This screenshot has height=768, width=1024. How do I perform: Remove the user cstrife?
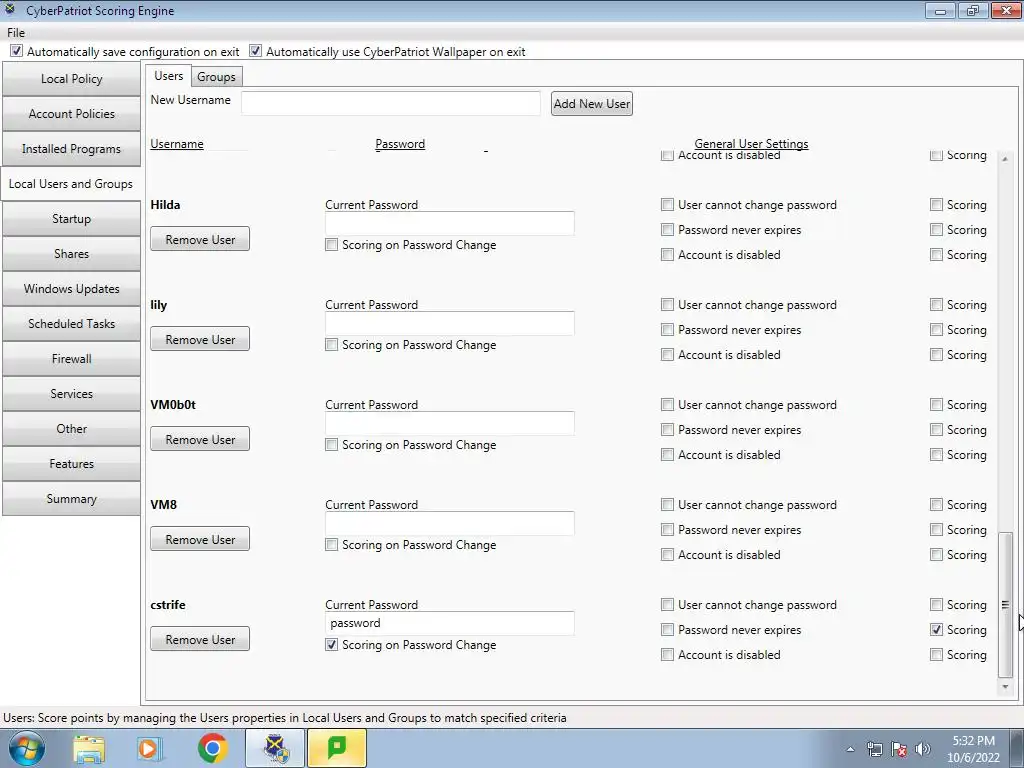click(200, 639)
